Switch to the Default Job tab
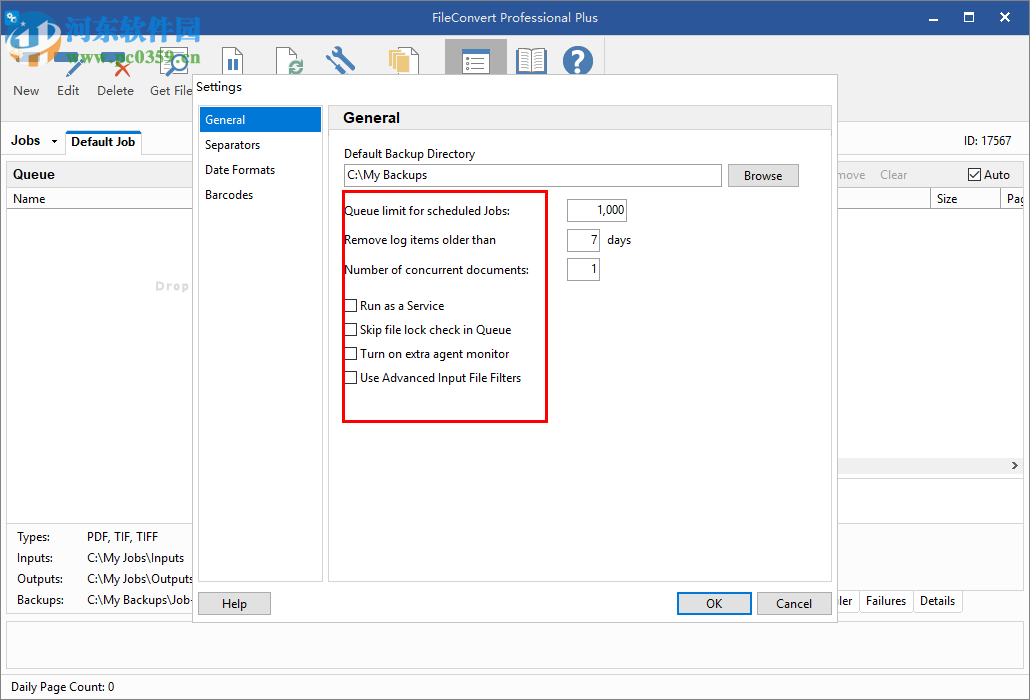Screen dimensions: 1030x700 point(103,141)
